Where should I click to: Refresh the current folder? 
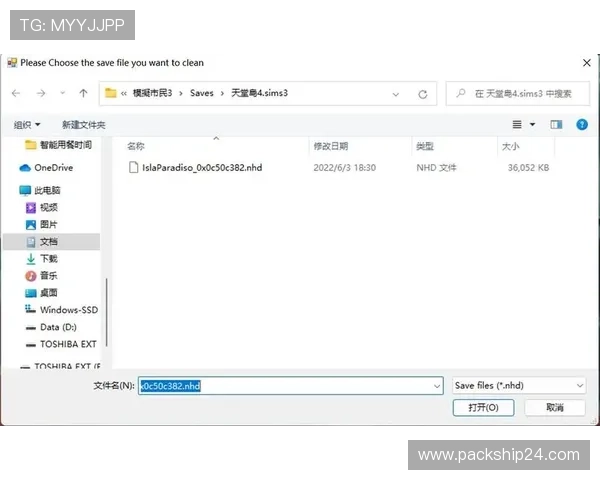click(x=422, y=94)
